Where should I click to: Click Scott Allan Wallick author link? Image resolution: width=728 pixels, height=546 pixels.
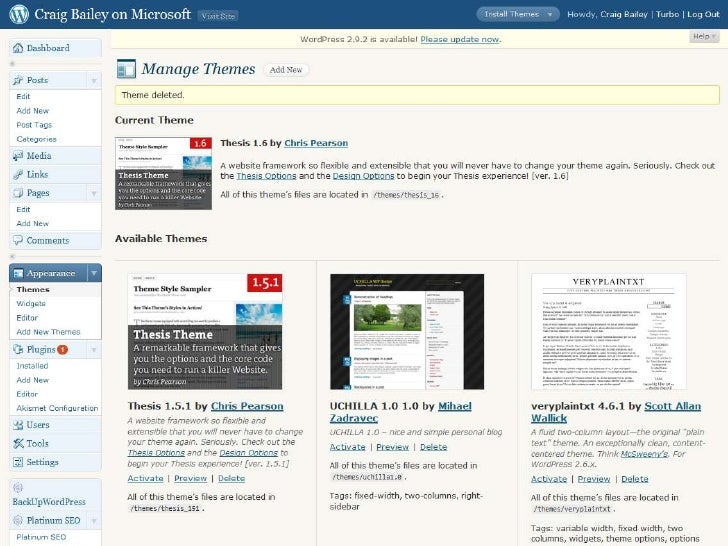click(616, 412)
